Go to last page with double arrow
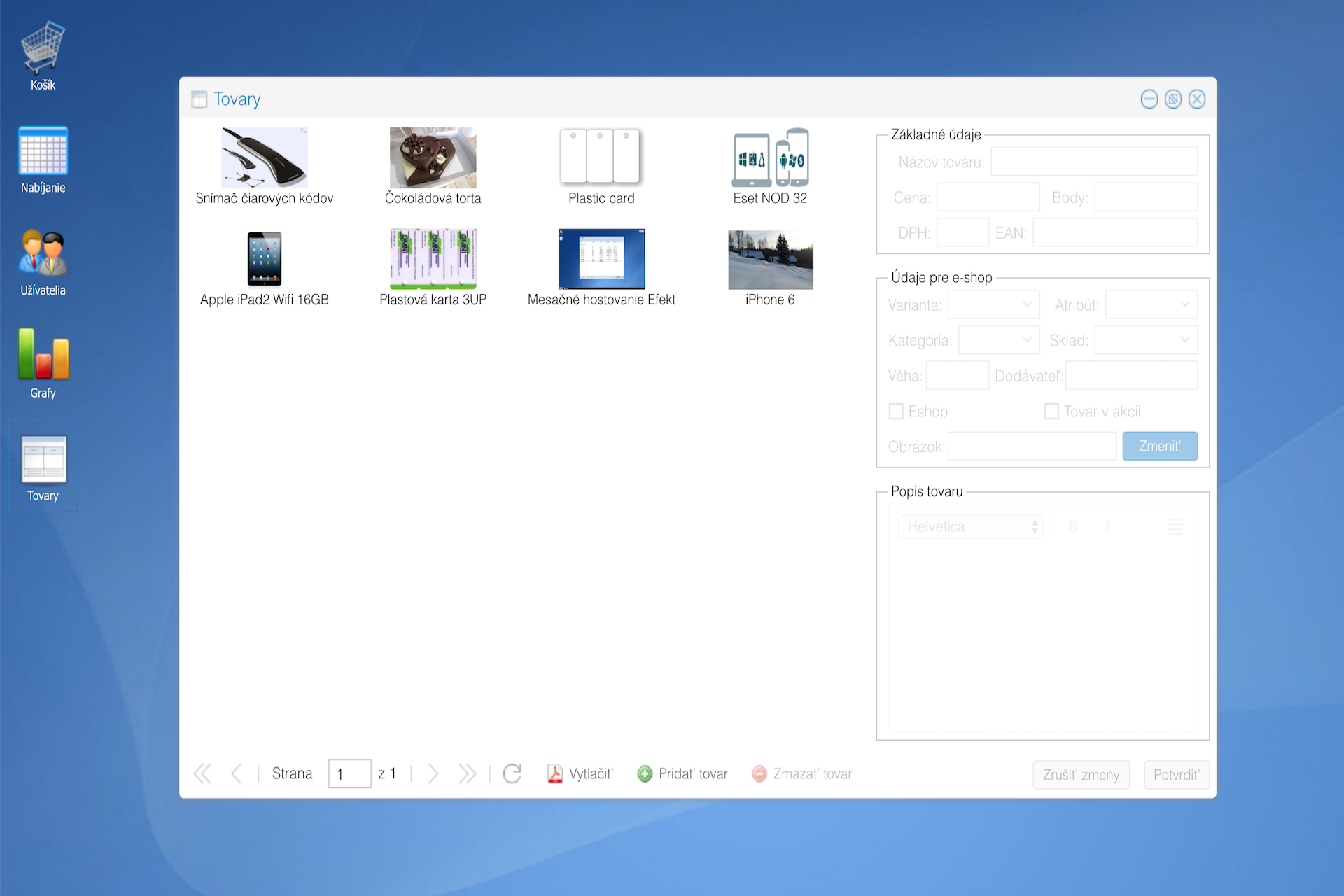The image size is (1344, 896). click(x=467, y=773)
